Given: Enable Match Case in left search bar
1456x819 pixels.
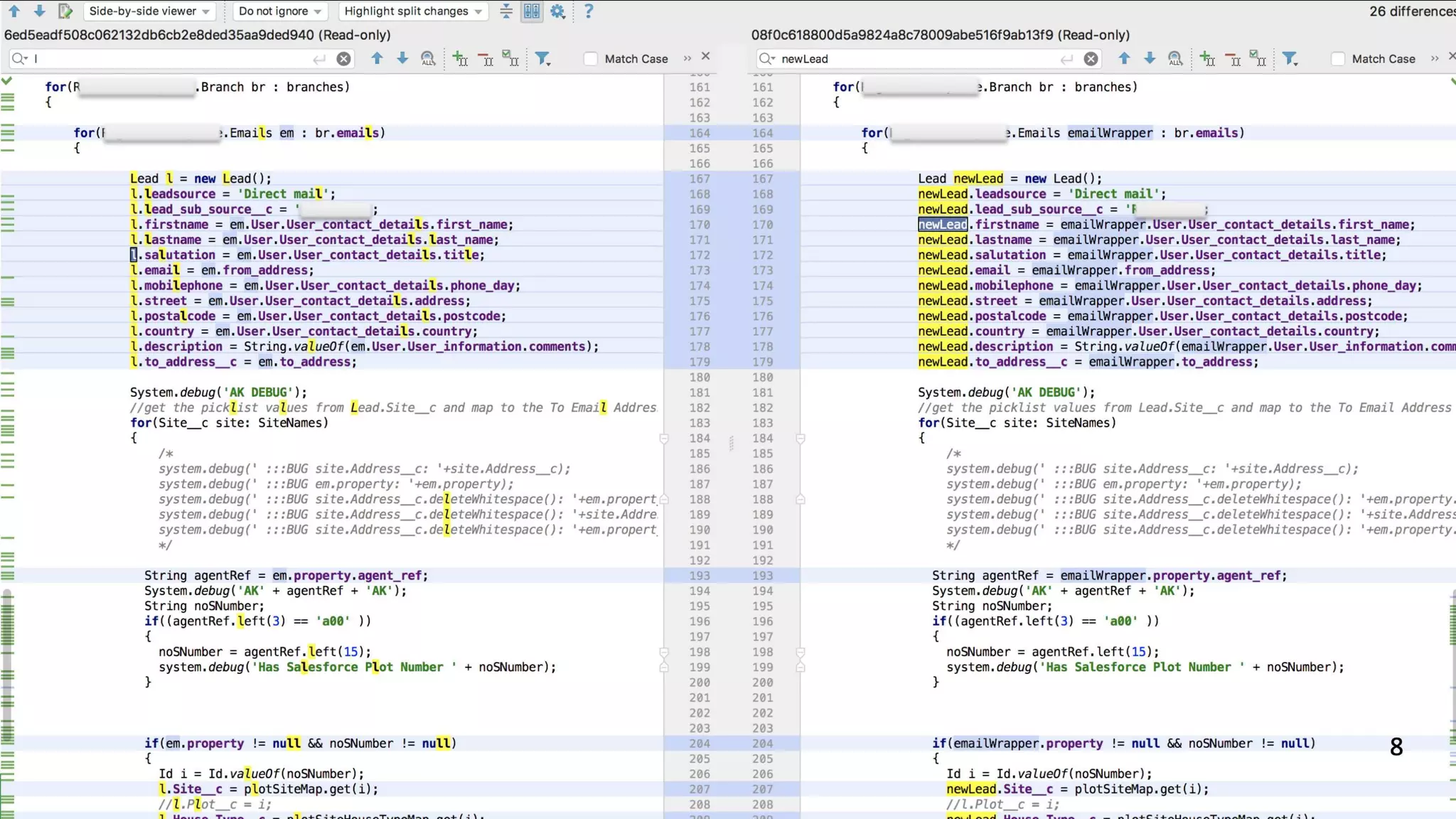Looking at the screenshot, I should [591, 58].
